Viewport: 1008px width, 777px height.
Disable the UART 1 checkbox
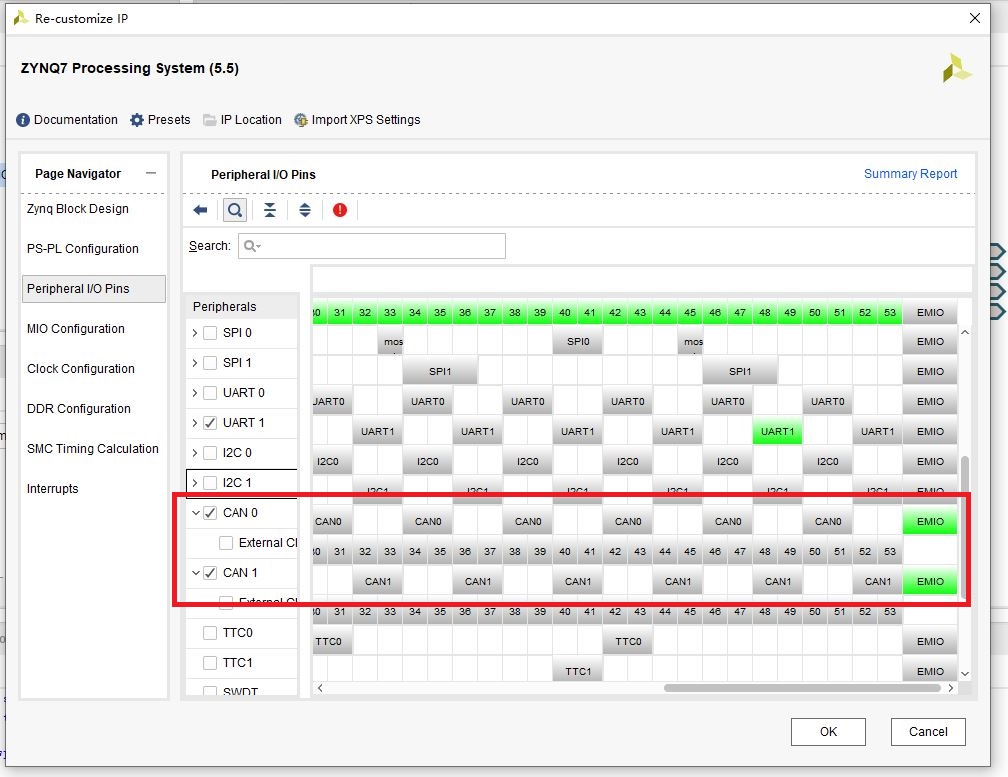coord(210,423)
